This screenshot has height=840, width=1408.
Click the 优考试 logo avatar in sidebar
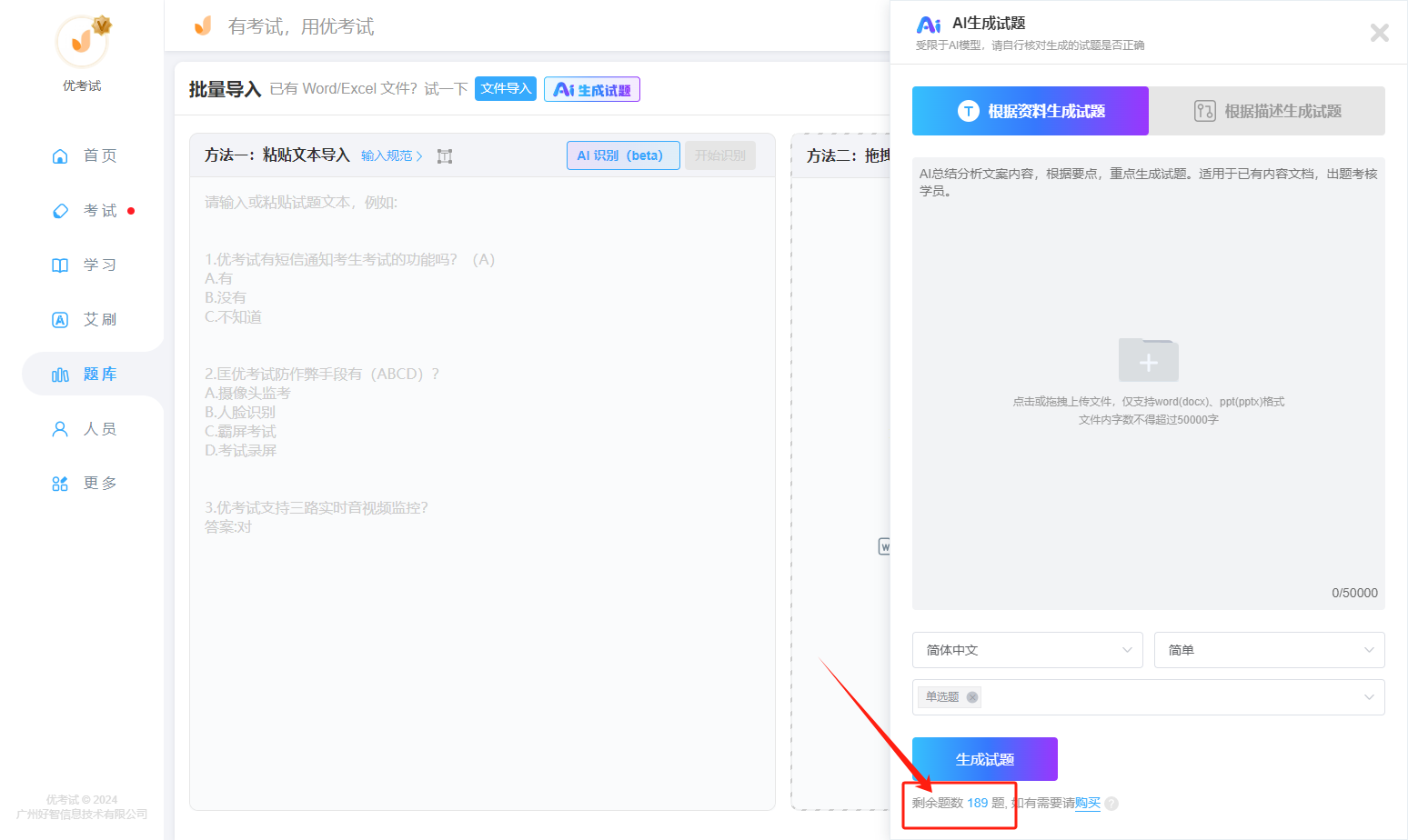[82, 42]
